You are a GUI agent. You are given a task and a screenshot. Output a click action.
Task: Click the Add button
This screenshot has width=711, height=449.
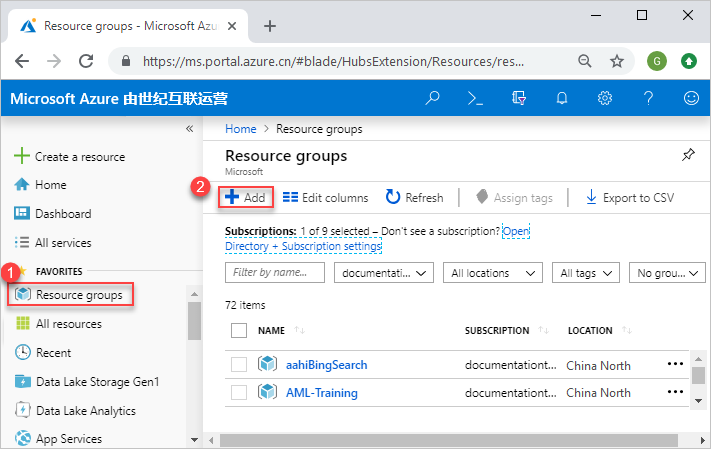pos(246,198)
